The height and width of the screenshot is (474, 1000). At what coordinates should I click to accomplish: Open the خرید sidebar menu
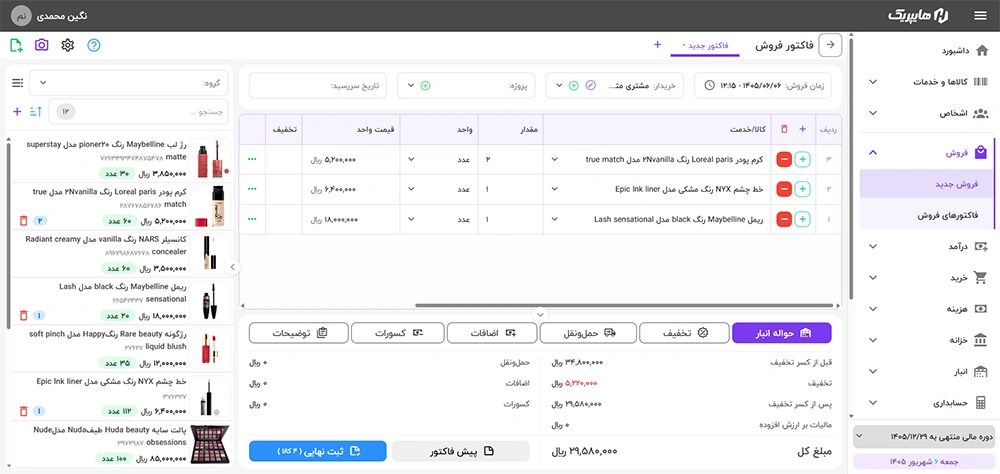pos(927,278)
